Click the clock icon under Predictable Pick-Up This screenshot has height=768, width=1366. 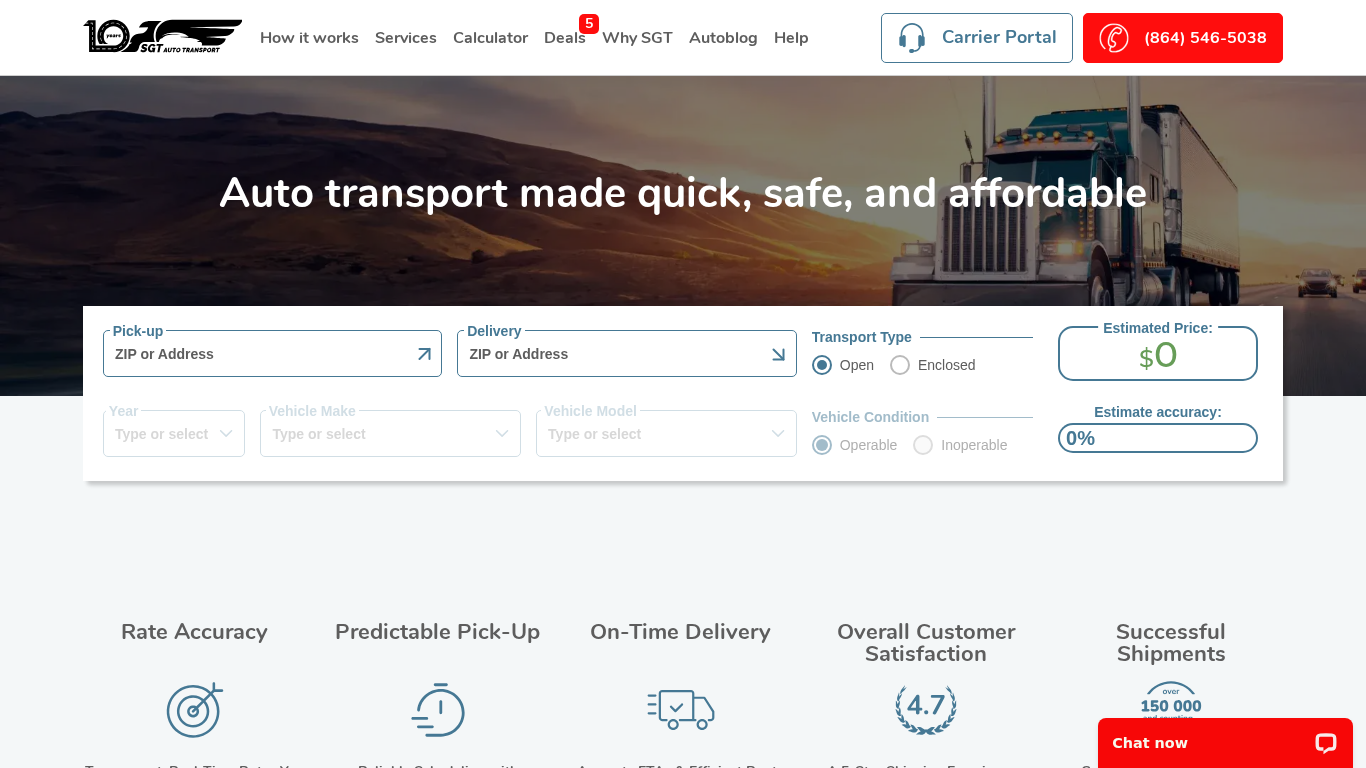coord(437,710)
